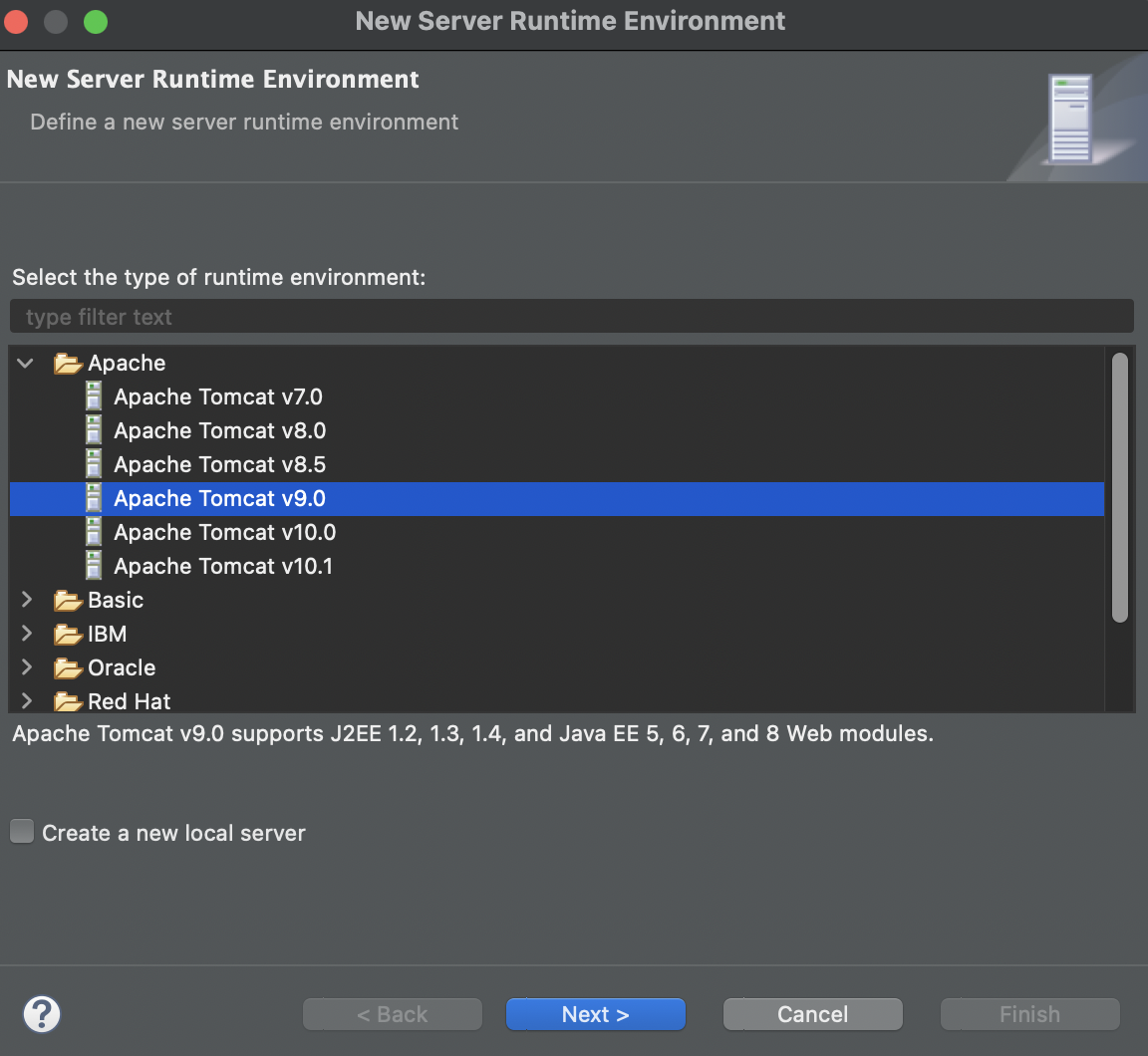
Task: Focus the type filter text field
Action: pyautogui.click(x=572, y=316)
